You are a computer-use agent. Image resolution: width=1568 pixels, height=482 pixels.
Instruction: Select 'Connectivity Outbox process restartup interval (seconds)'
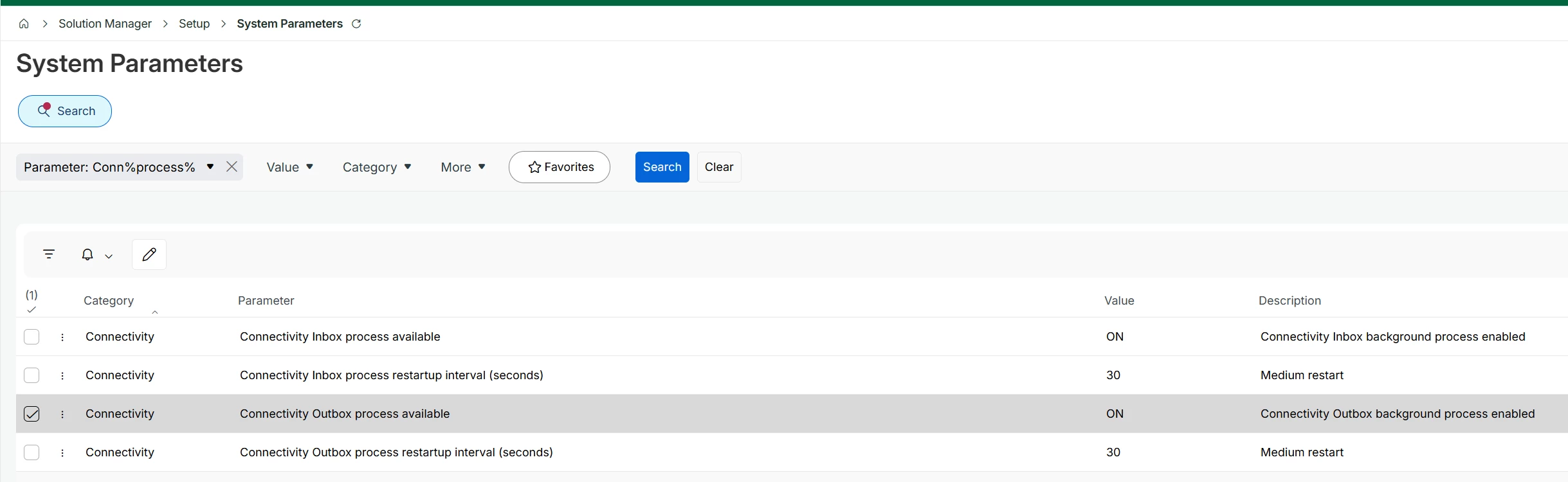[x=396, y=452]
